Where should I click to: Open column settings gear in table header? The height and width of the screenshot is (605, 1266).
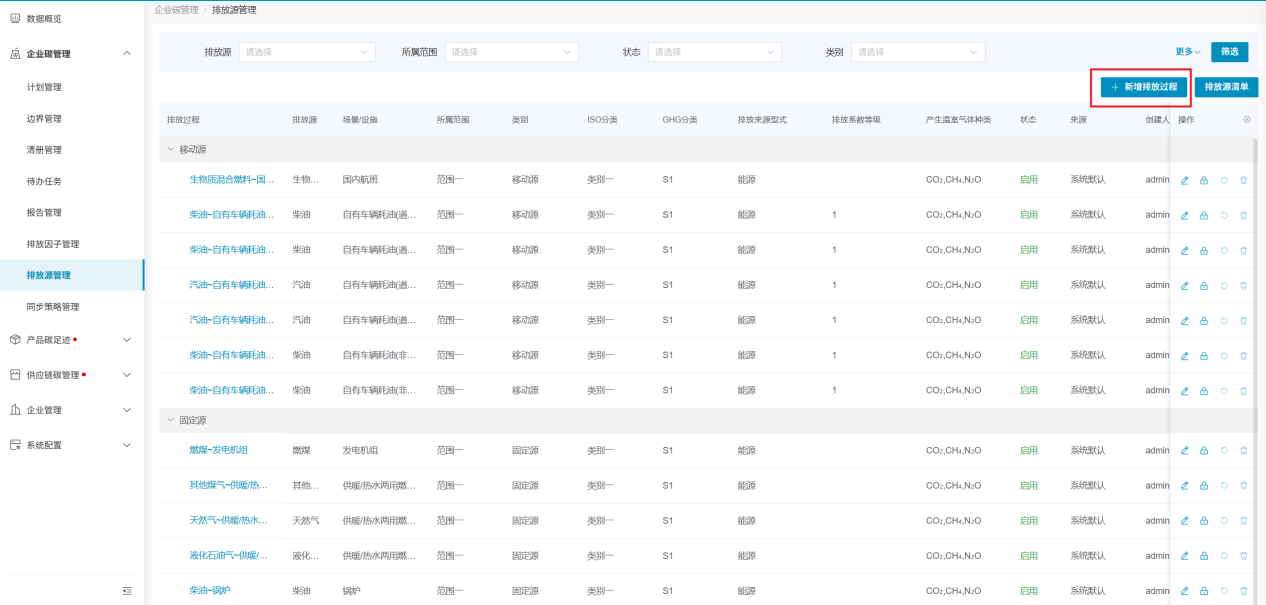coord(1246,120)
